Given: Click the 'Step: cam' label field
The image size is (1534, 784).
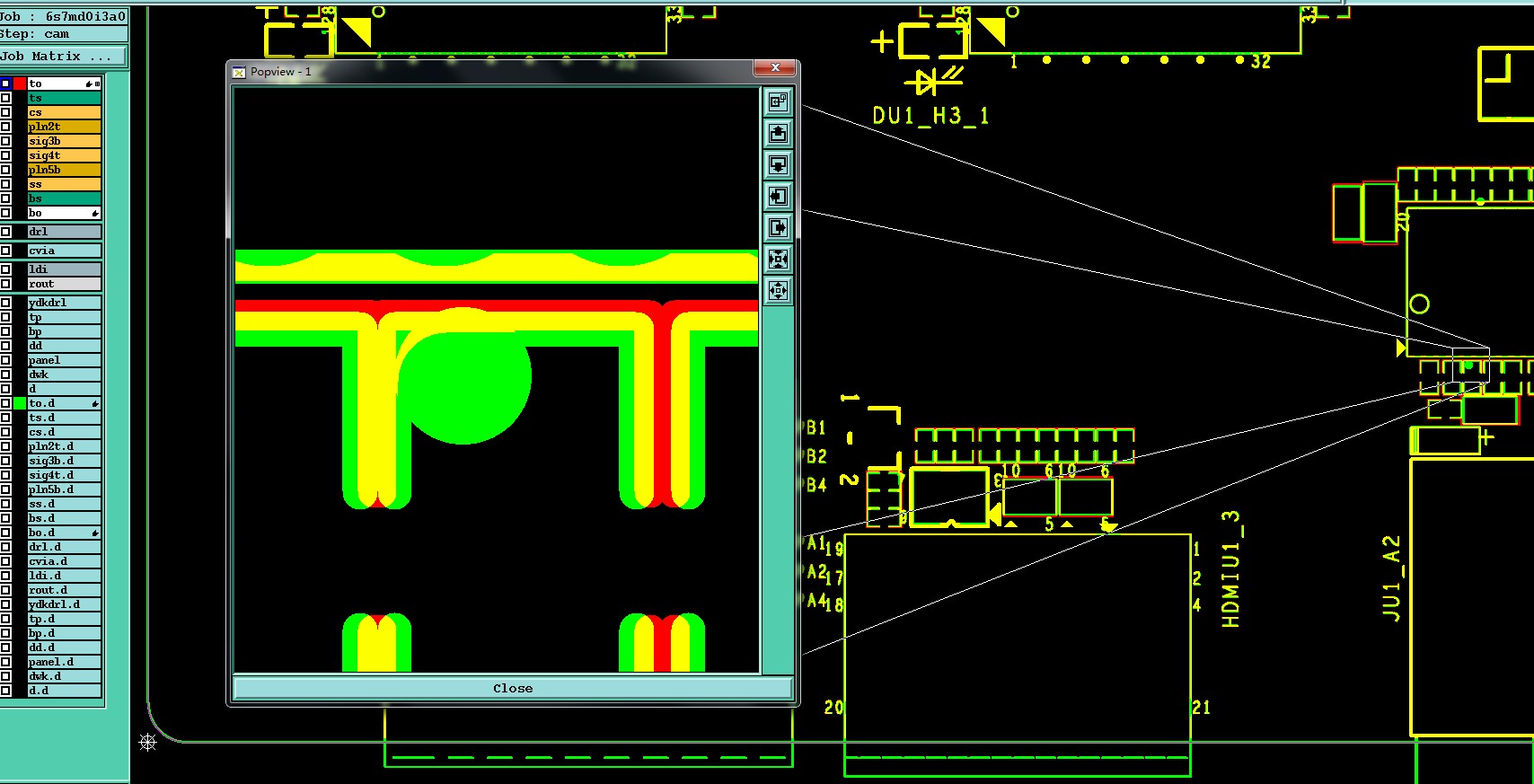Looking at the screenshot, I should click(x=63, y=34).
